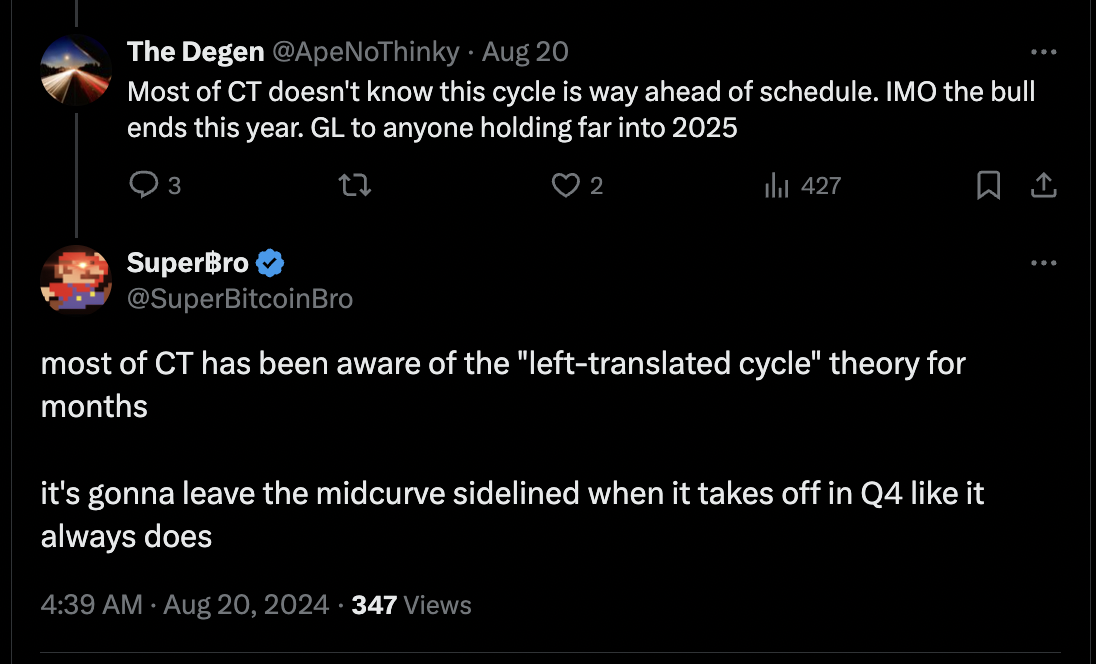This screenshot has width=1096, height=664.
Task: Share The Degen's tweet
Action: (x=1043, y=185)
